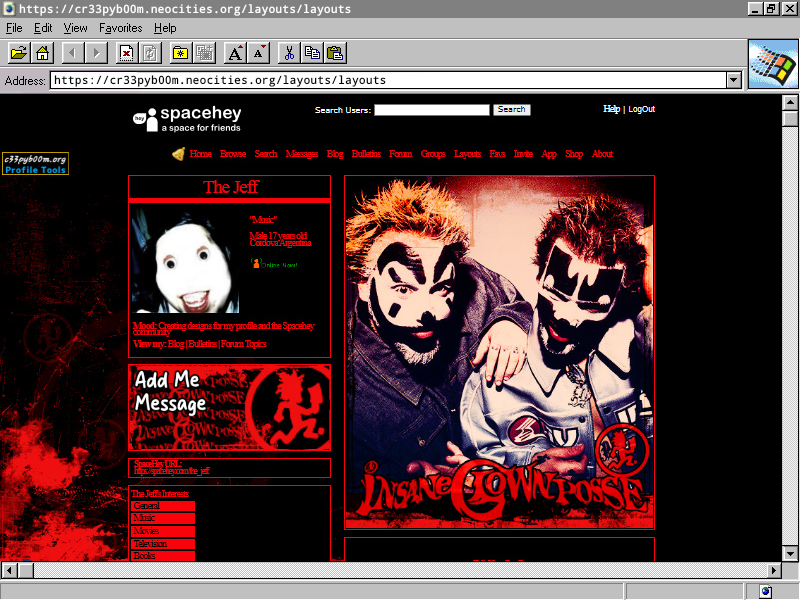Screen dimensions: 800x600
Task: Open the Forum nav link
Action: [x=401, y=154]
